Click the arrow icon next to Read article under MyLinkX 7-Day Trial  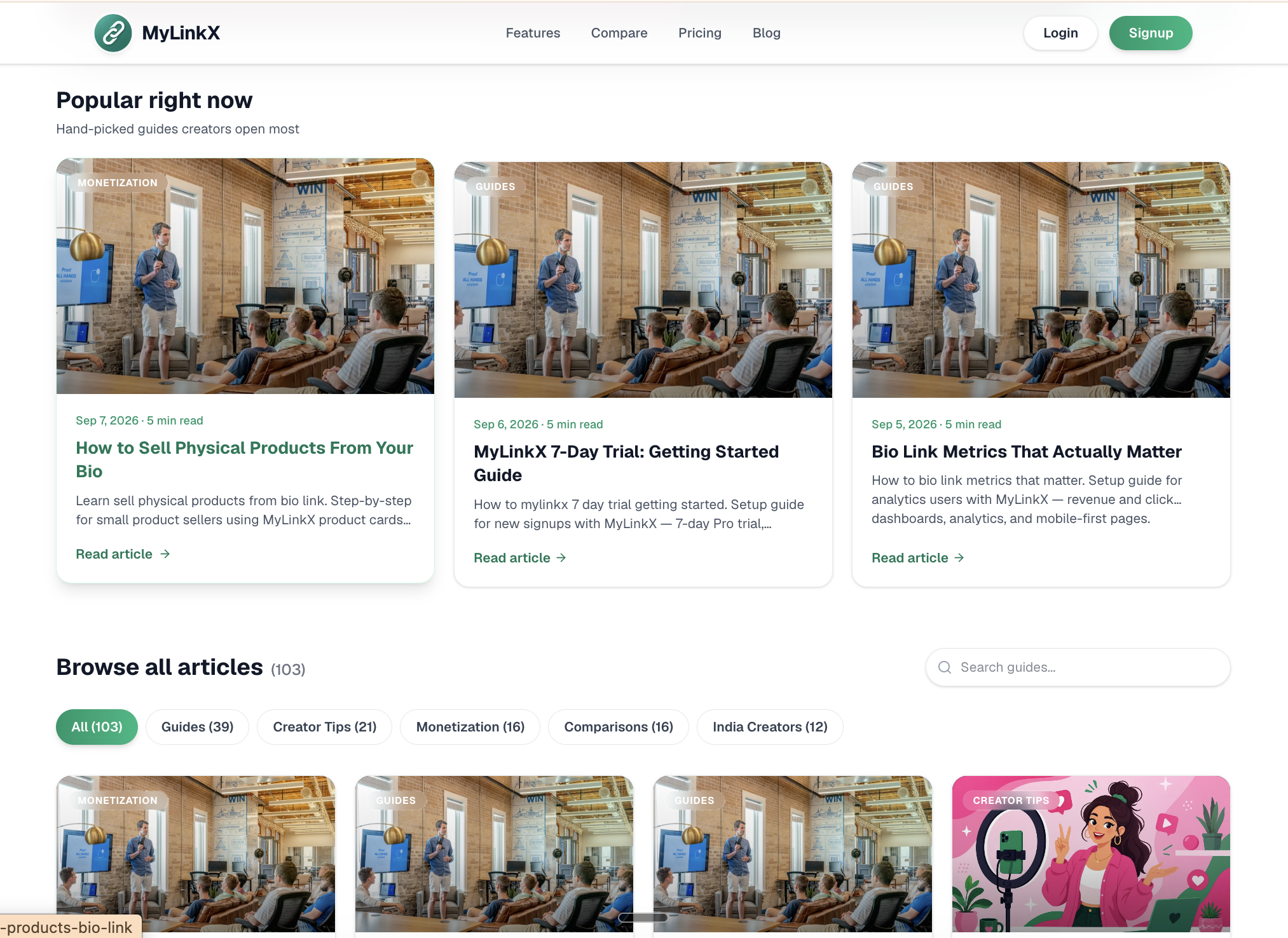(x=561, y=558)
